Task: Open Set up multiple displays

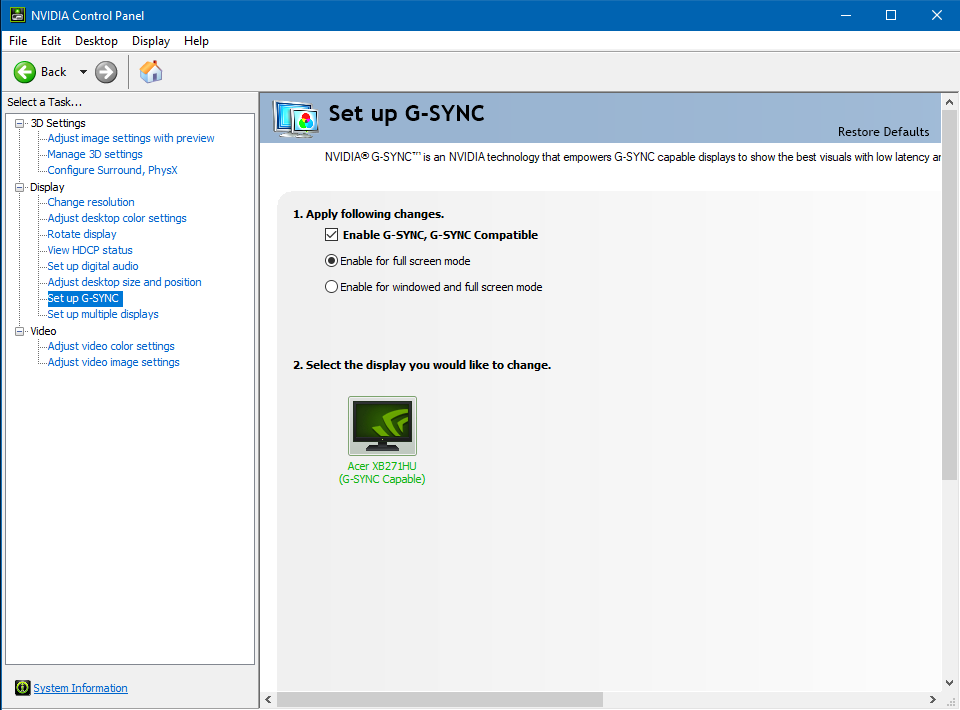Action: [x=103, y=314]
